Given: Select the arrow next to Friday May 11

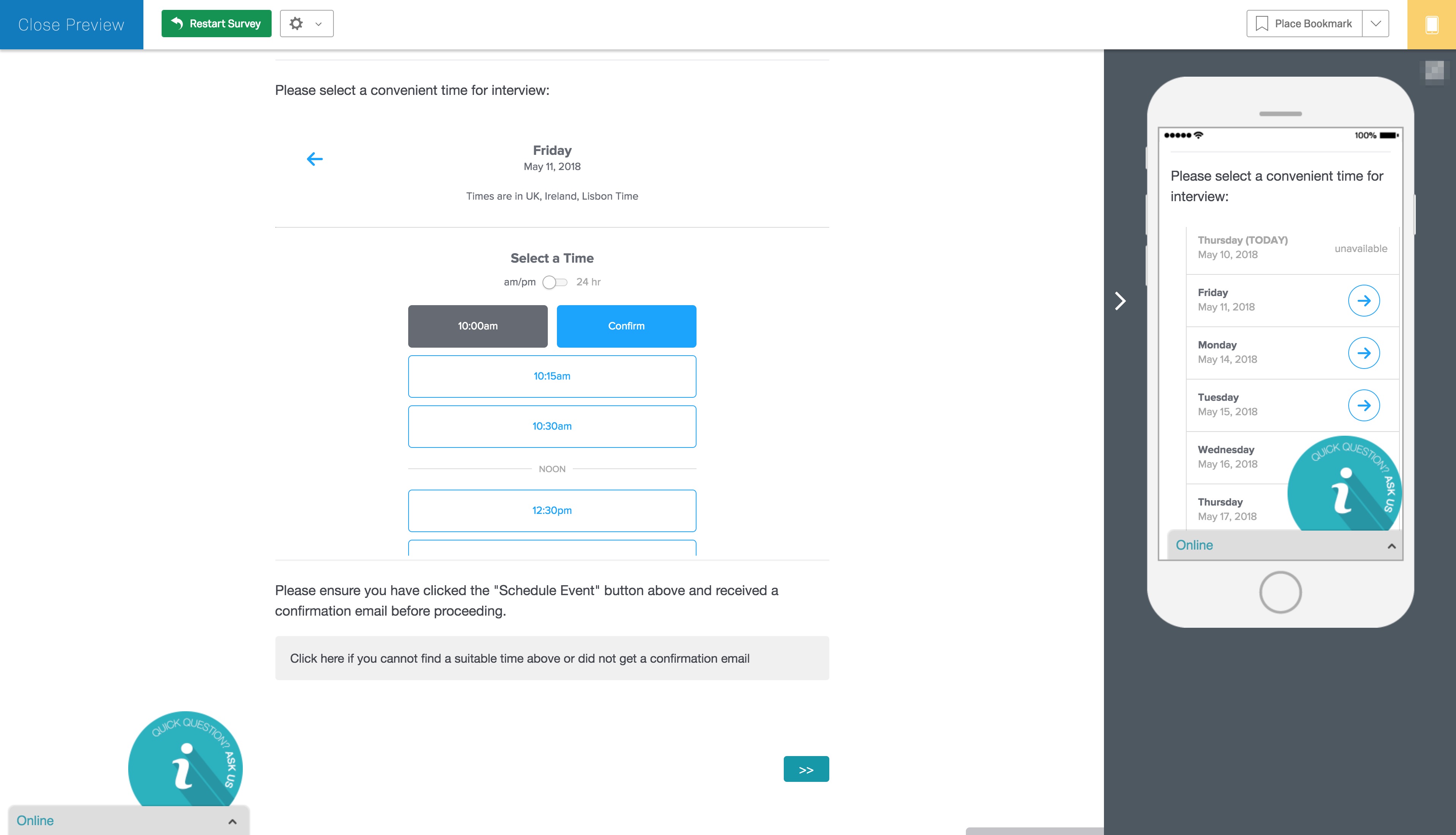Looking at the screenshot, I should click(1364, 301).
